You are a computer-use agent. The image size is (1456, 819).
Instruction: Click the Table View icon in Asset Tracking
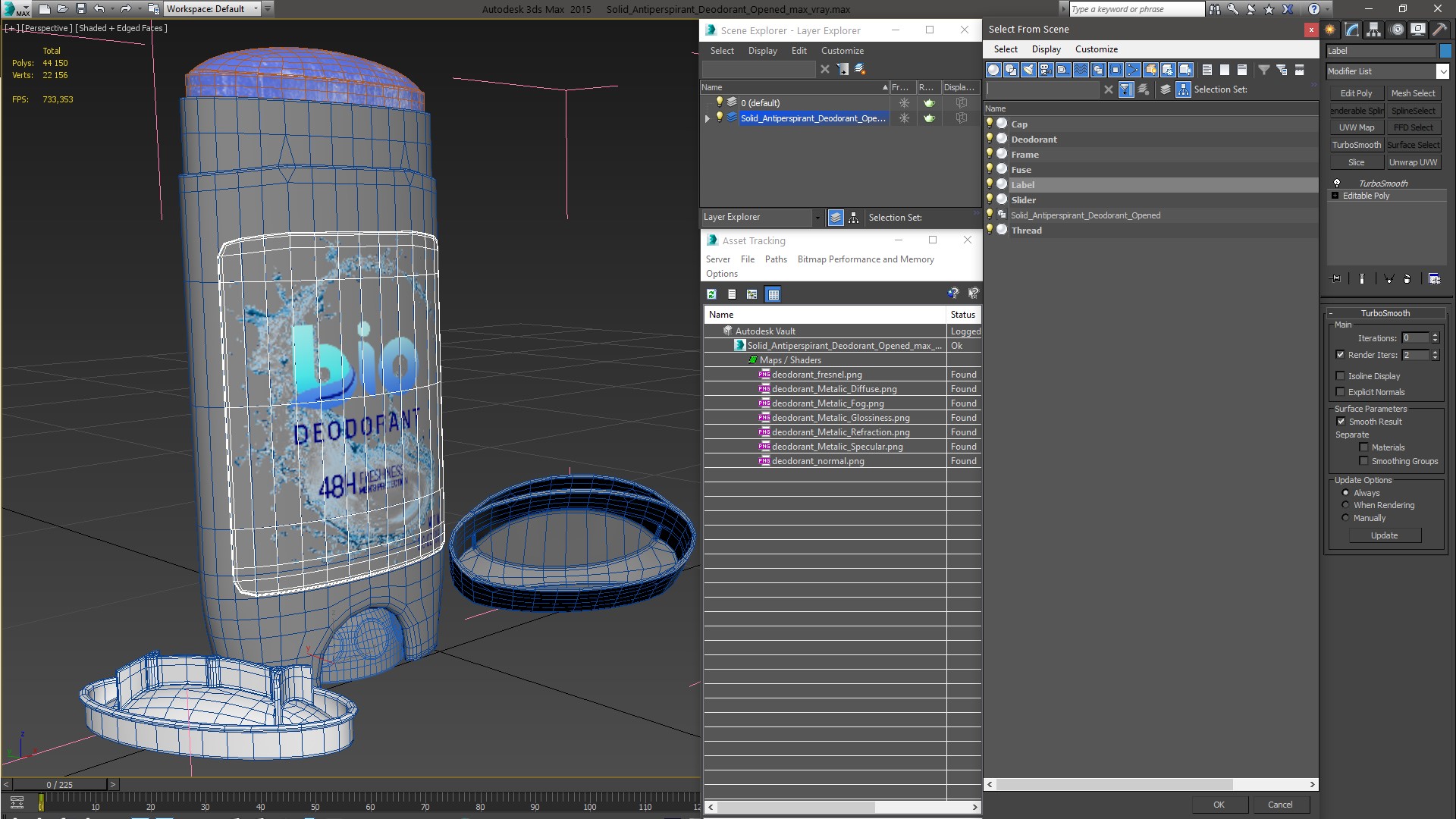coord(773,294)
